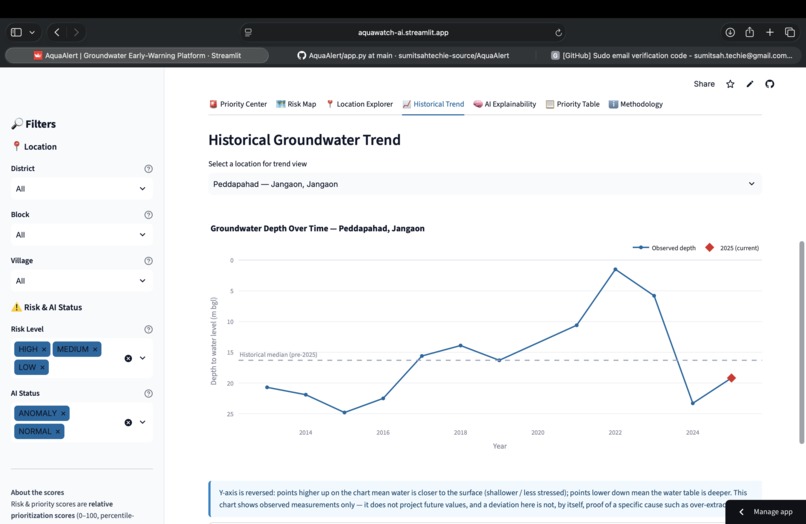Click the About the scores text
This screenshot has height=524, width=806.
pos(38,492)
